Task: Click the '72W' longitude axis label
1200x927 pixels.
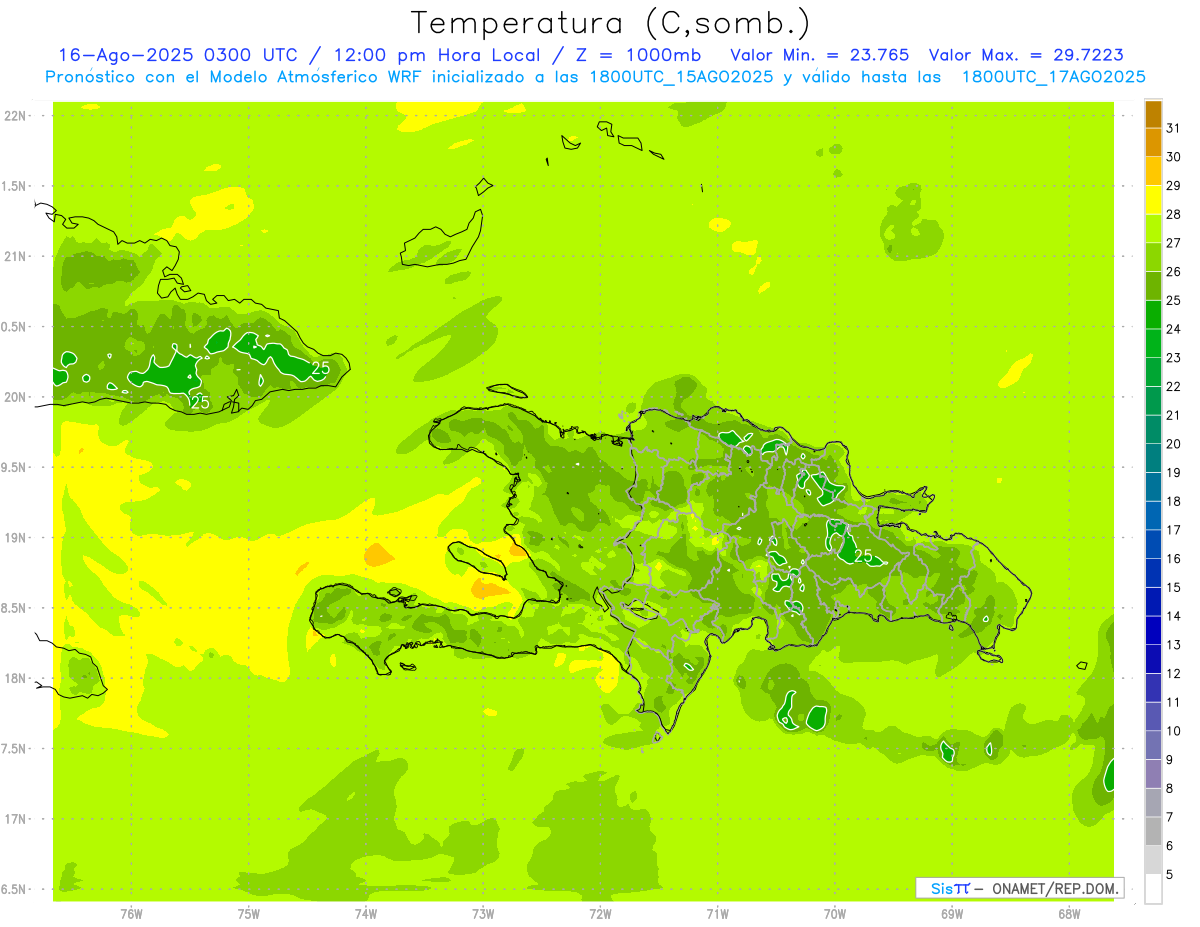Action: click(600, 914)
